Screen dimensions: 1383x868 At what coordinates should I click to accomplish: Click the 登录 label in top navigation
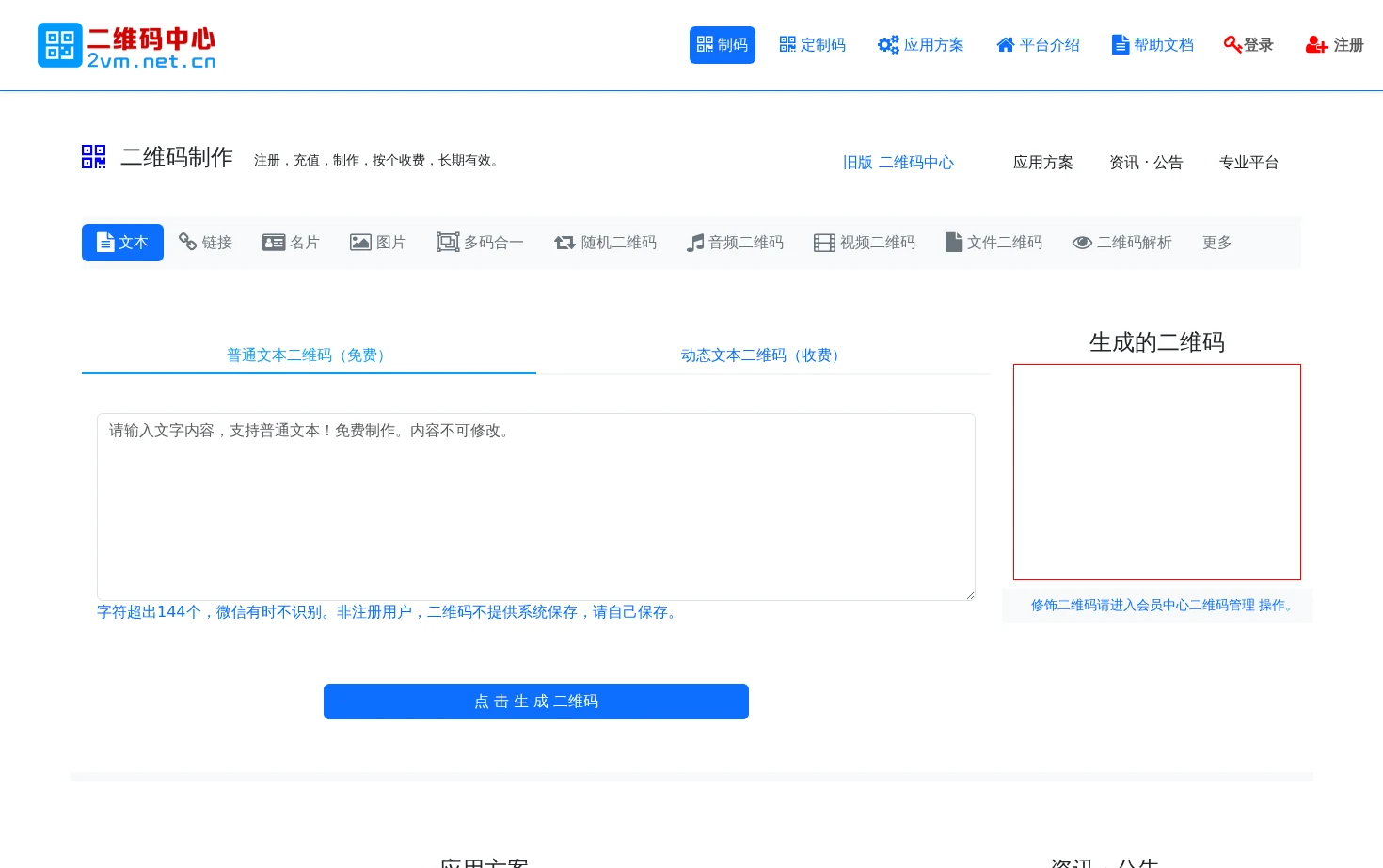pyautogui.click(x=1259, y=45)
